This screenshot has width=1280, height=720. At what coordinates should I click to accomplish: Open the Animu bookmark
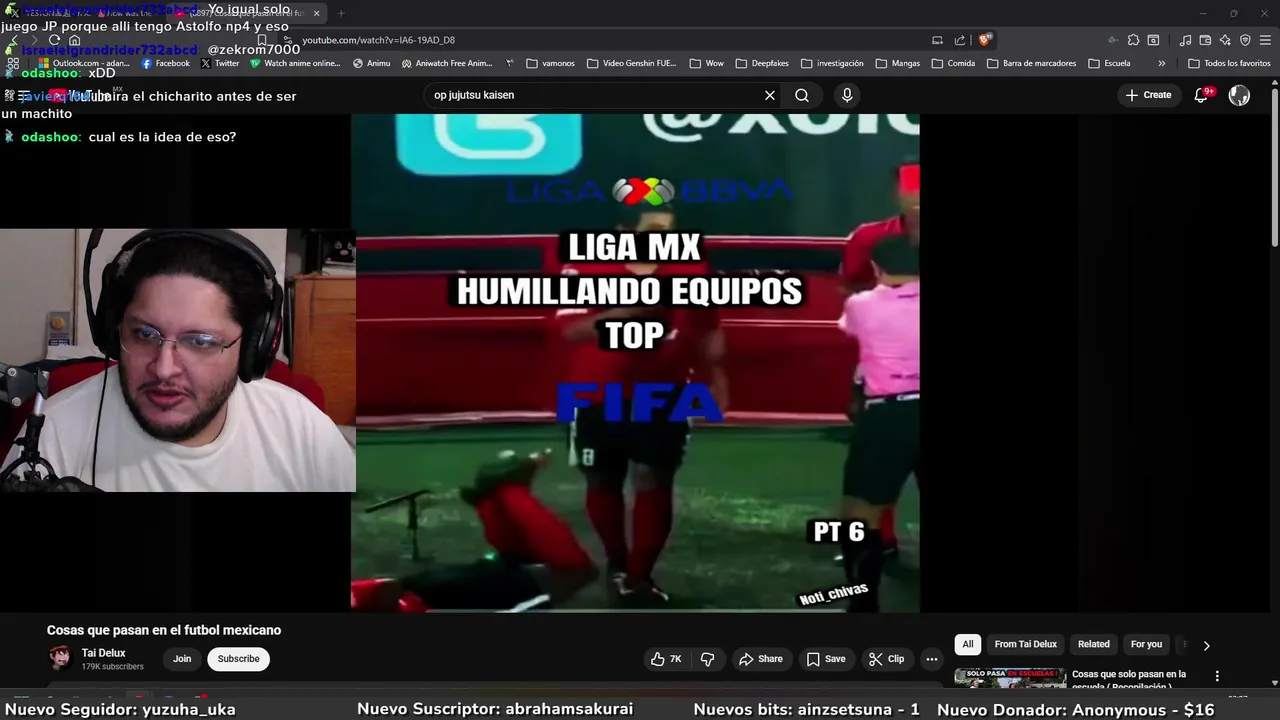coord(372,63)
